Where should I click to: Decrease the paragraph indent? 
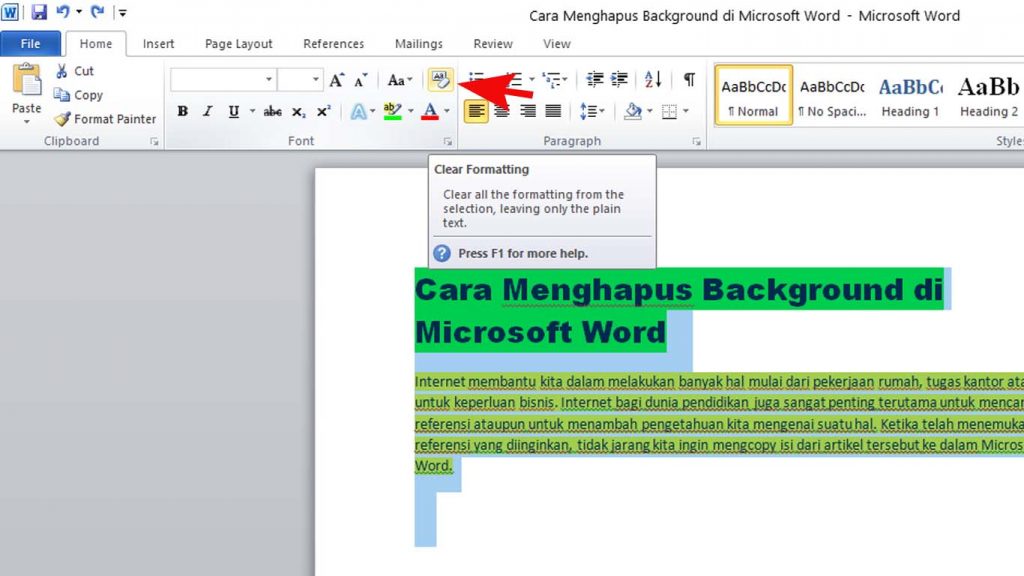click(594, 80)
